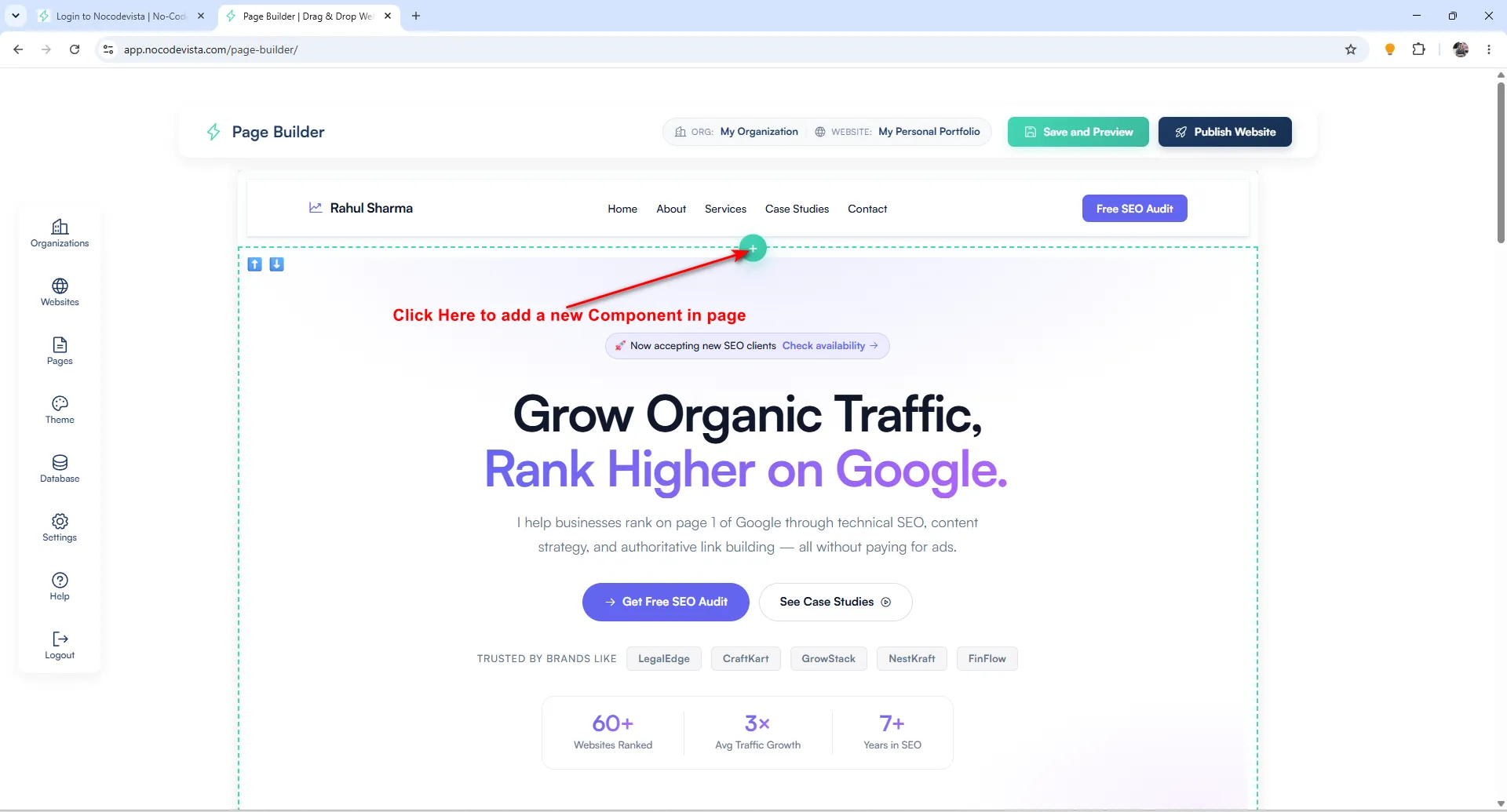Open the Database icon in sidebar
This screenshot has height=812, width=1507.
coord(60,468)
